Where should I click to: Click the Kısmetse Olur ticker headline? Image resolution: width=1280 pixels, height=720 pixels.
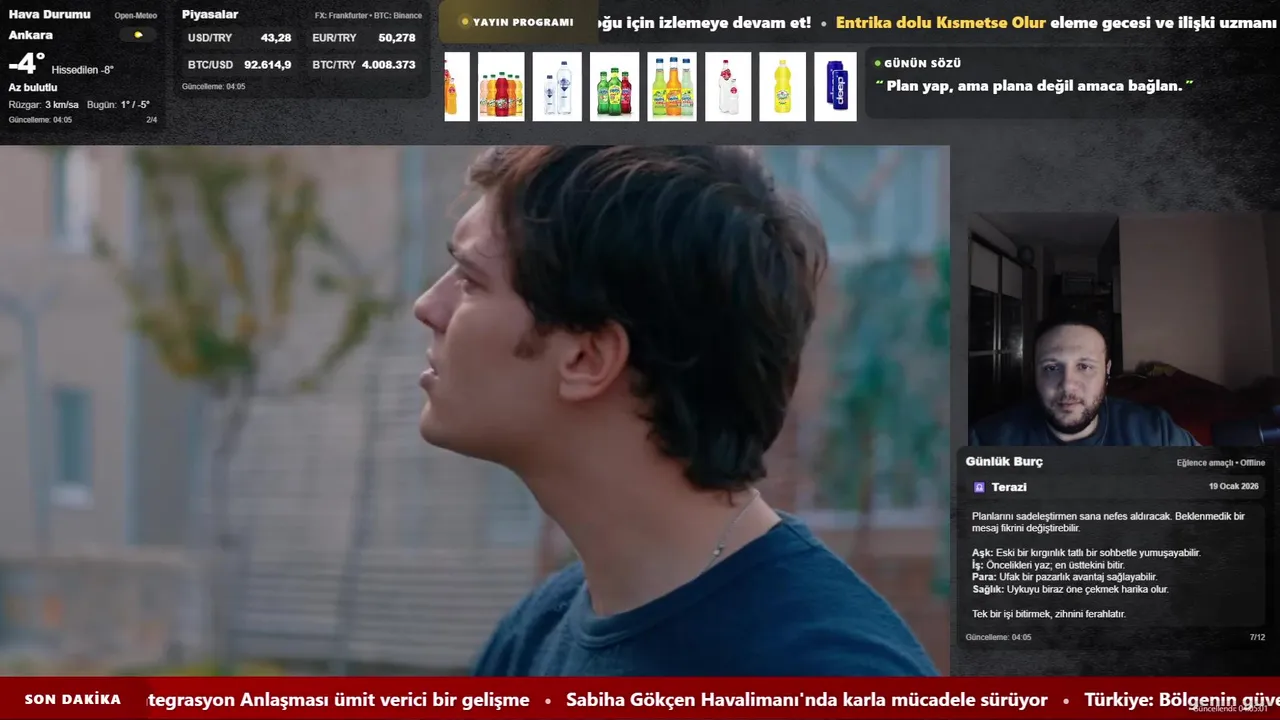[x=941, y=22]
